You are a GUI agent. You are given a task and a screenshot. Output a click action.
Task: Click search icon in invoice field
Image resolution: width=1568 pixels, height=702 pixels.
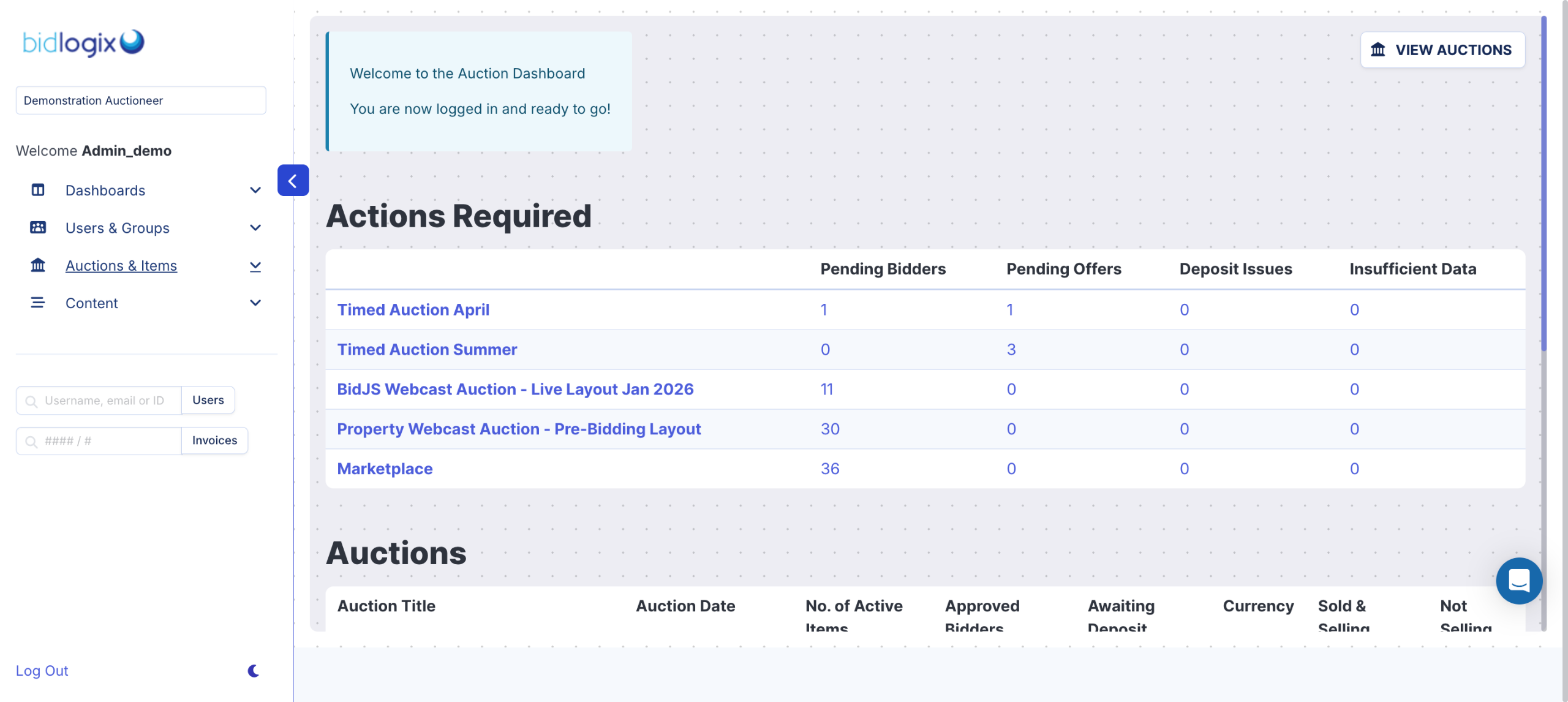click(31, 442)
